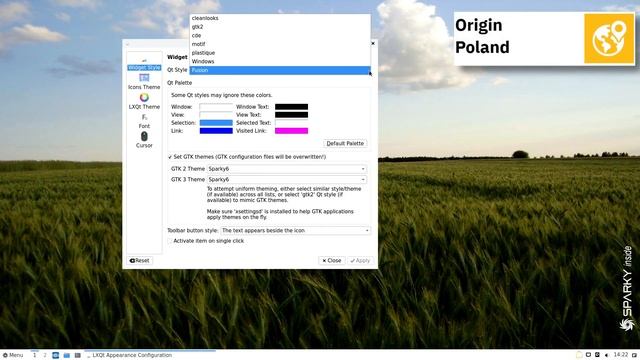Select plastique from the Qt Style list
The image size is (640, 360).
(x=280, y=53)
